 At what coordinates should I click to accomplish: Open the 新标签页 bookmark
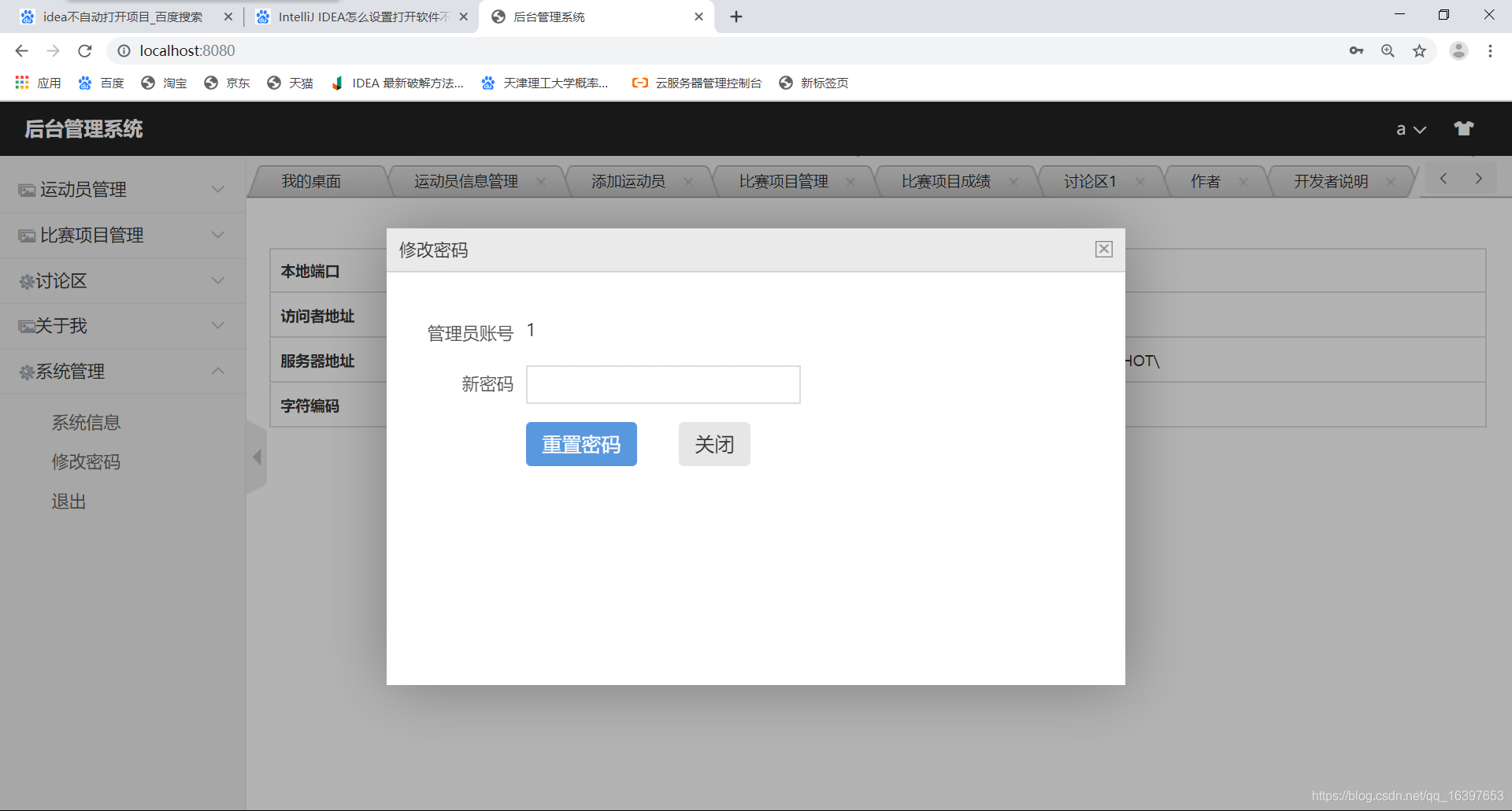813,83
